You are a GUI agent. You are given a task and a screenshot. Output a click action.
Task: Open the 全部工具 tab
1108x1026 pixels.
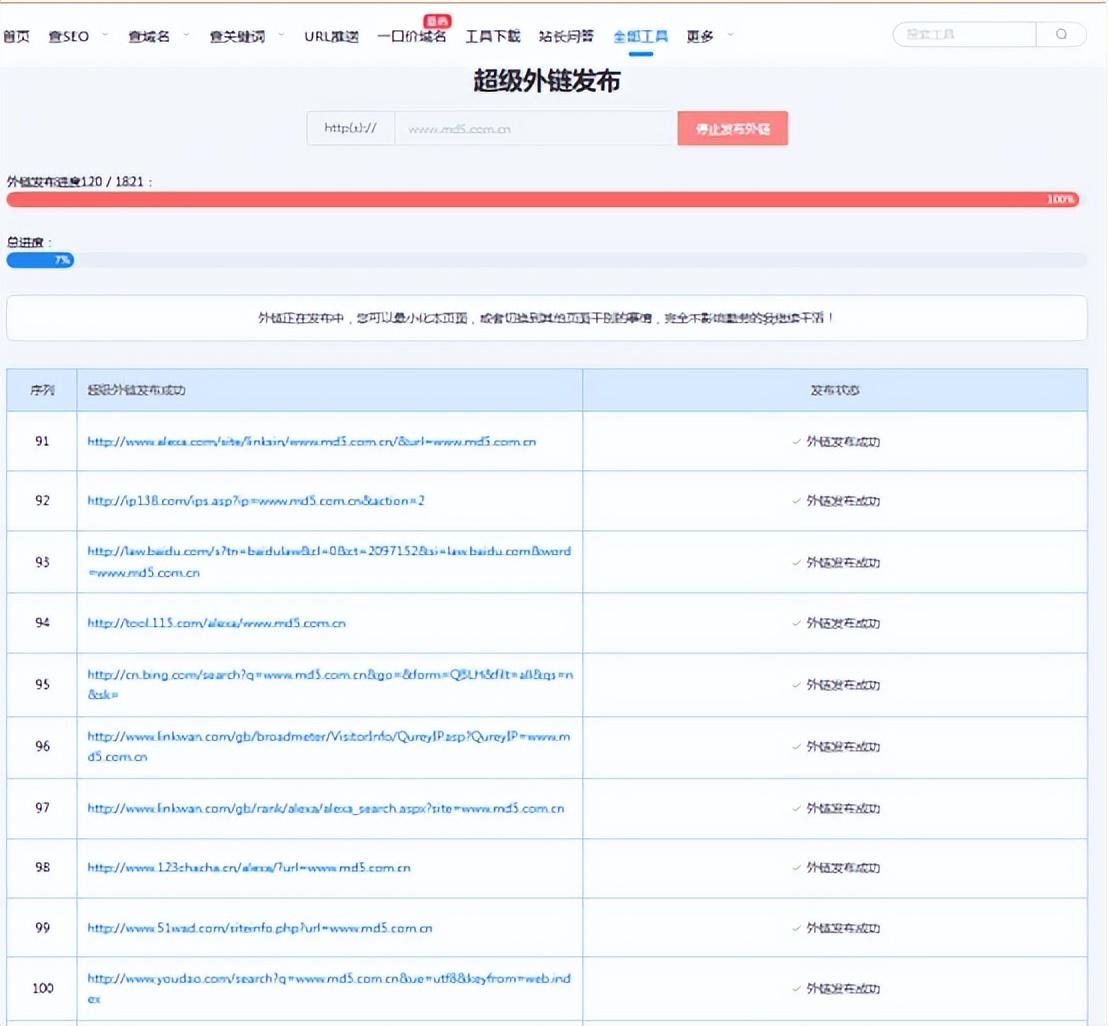[x=640, y=36]
